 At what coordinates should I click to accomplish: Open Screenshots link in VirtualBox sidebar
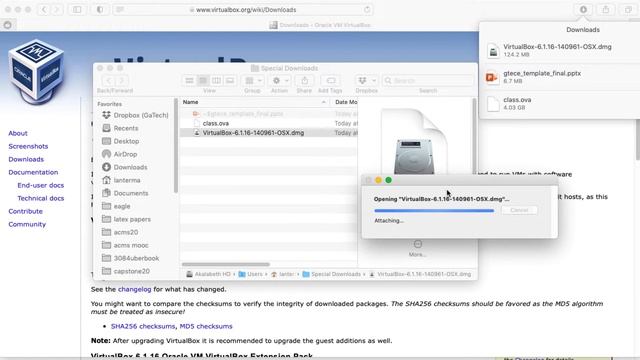coord(28,146)
